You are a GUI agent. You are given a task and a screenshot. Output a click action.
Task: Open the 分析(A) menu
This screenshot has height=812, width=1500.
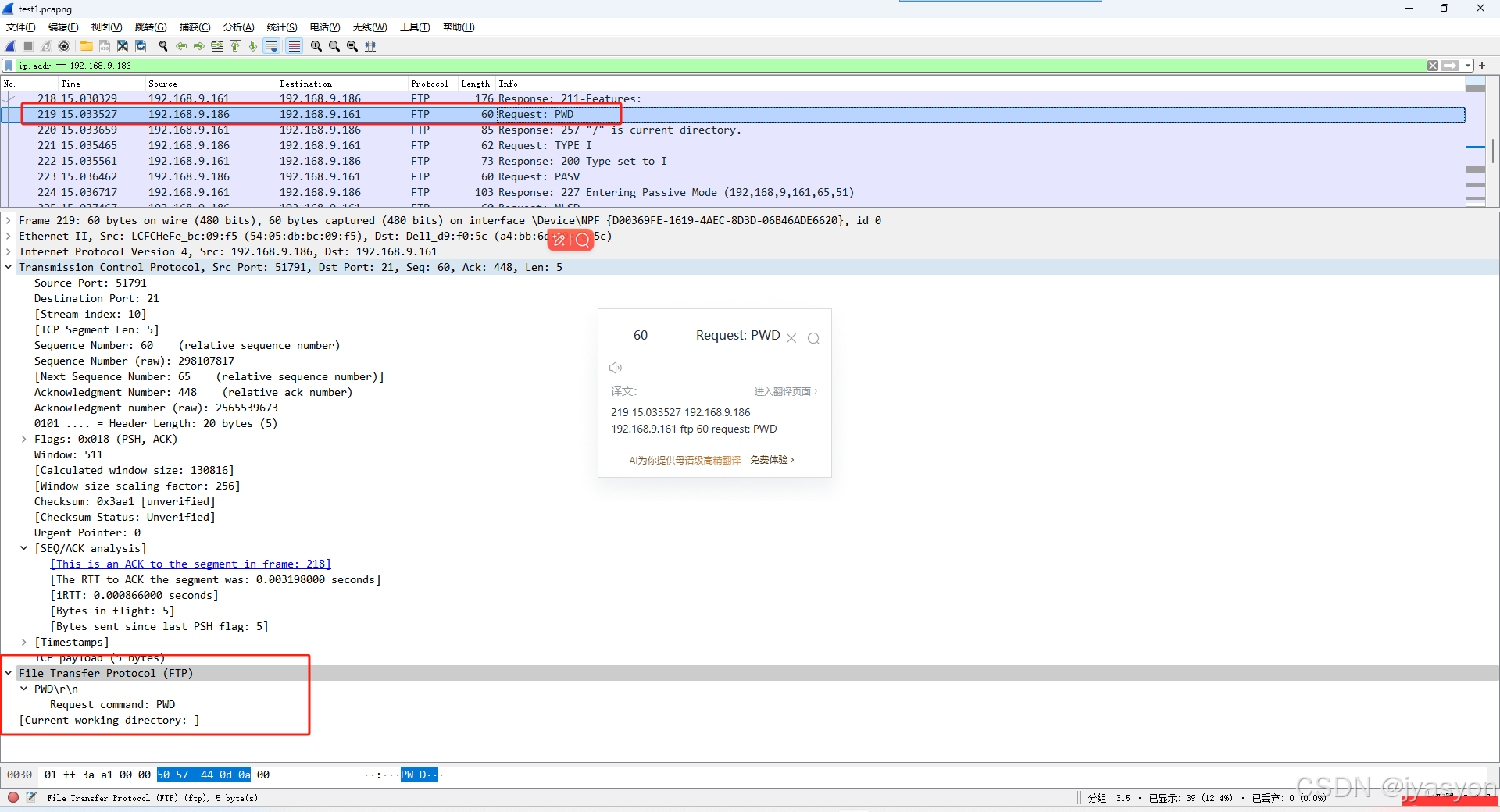pyautogui.click(x=238, y=27)
